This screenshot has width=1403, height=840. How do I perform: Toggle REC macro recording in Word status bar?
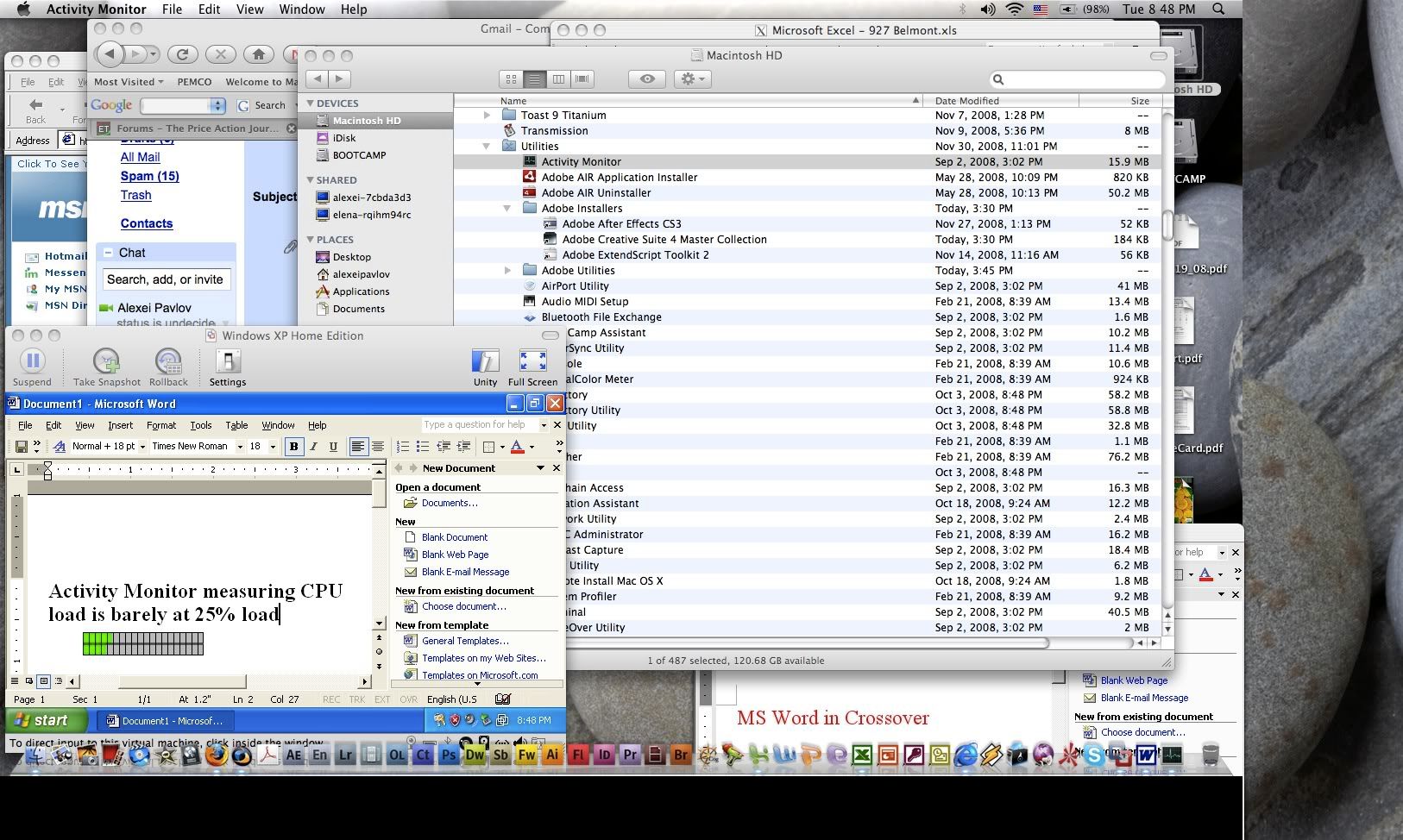[331, 699]
